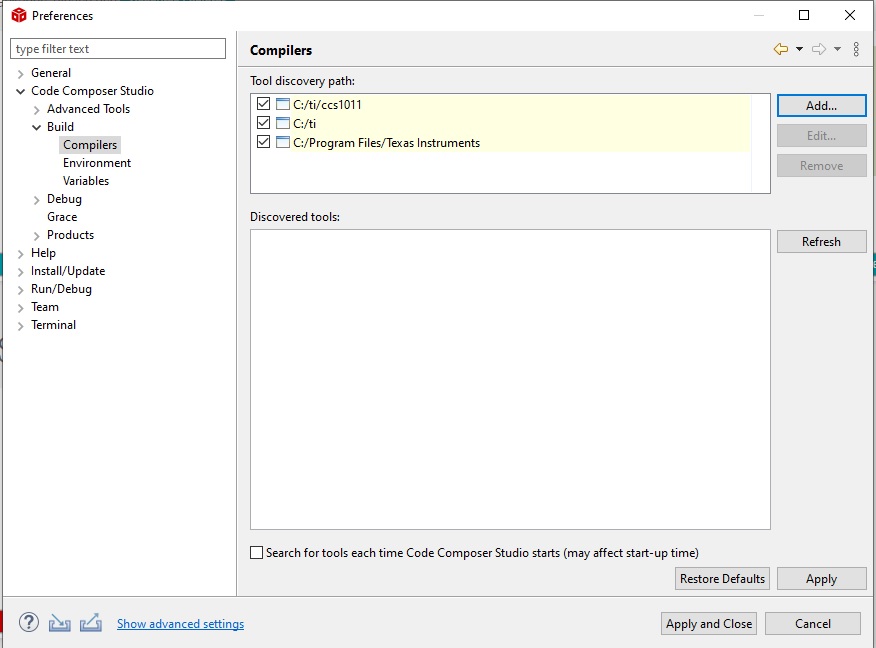This screenshot has width=876, height=648.
Task: Collapse the Build tree node
Action: pos(37,127)
